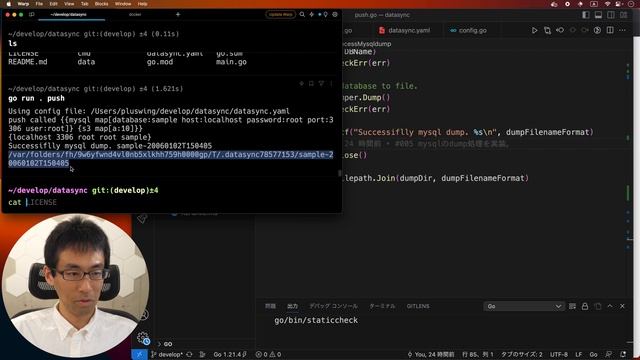Change UTF-8 encoding in status bar
The image size is (640, 360).
click(x=559, y=355)
